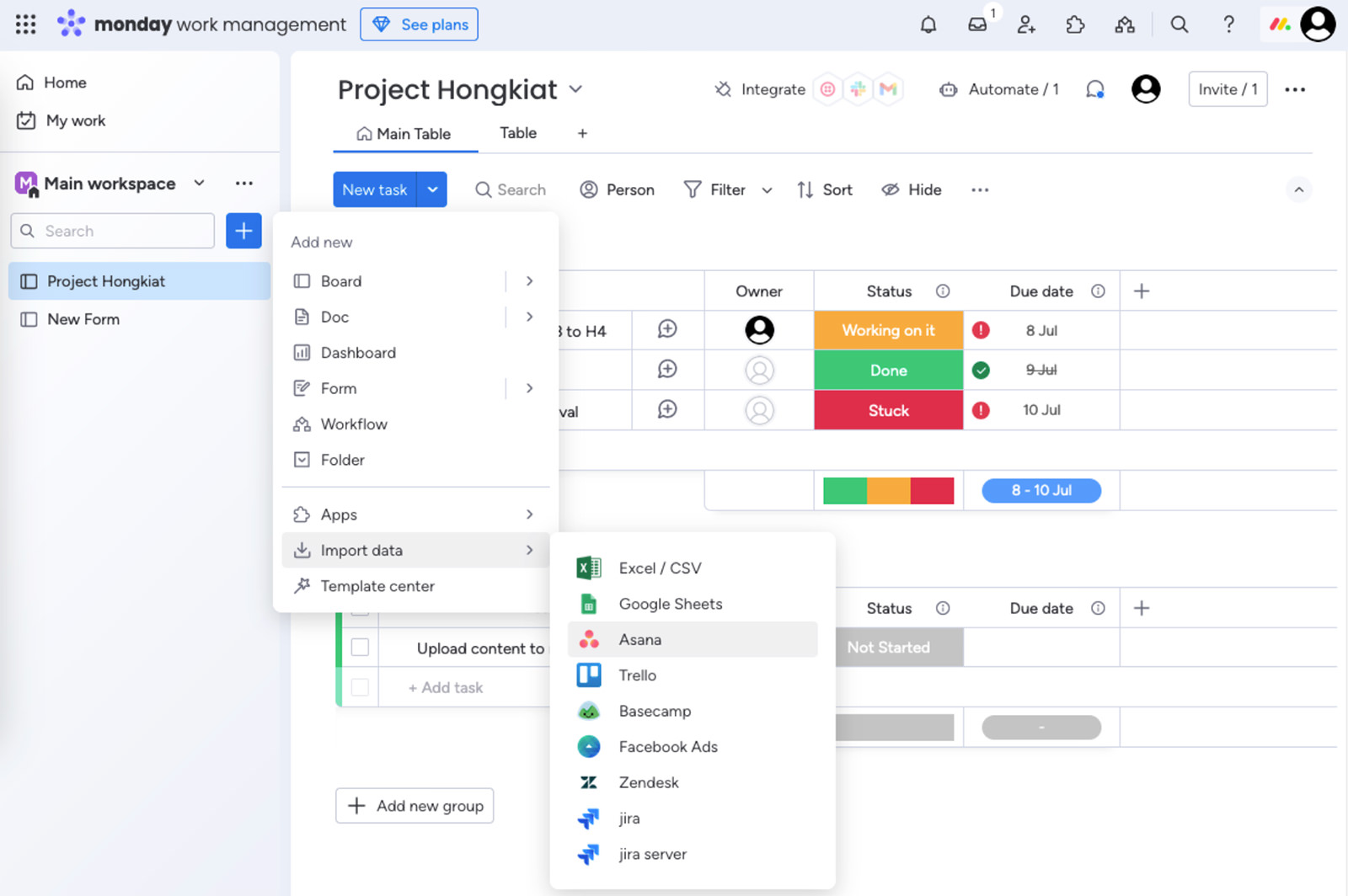
Task: Collapse the board header with the up chevron
Action: coord(1299,189)
